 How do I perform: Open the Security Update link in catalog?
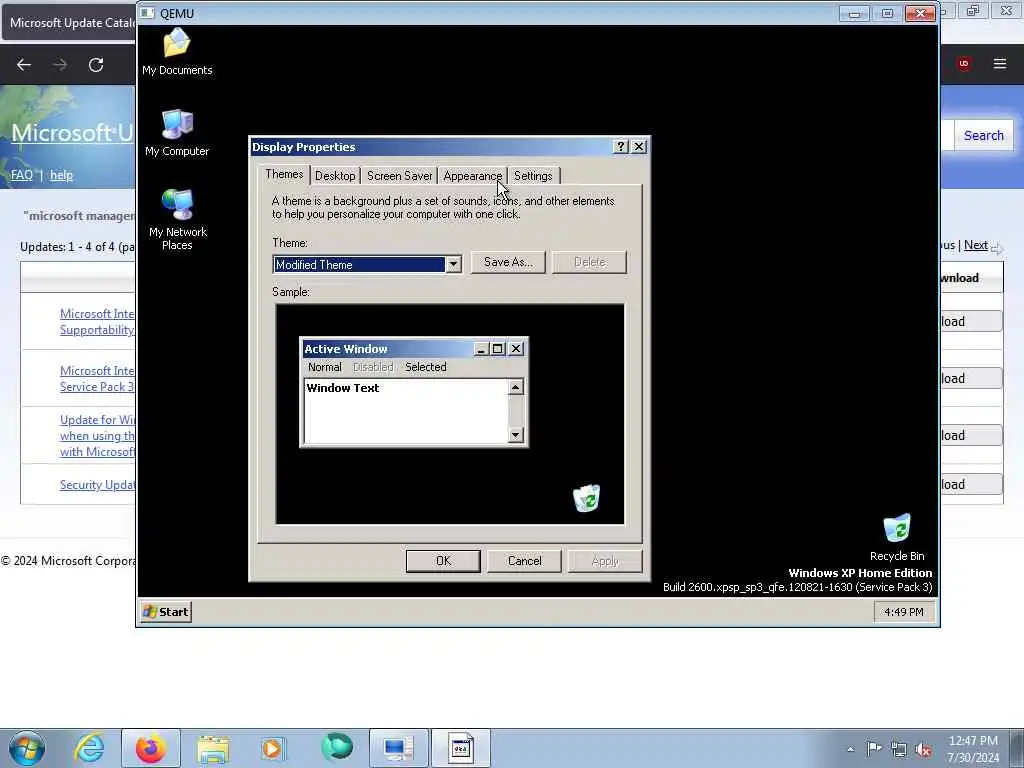pyautogui.click(x=97, y=485)
